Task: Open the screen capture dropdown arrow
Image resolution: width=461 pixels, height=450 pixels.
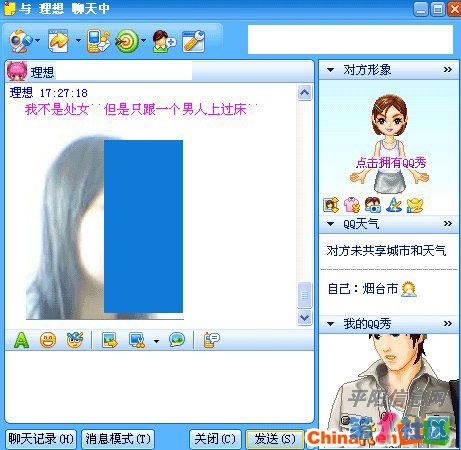Action: [x=156, y=341]
